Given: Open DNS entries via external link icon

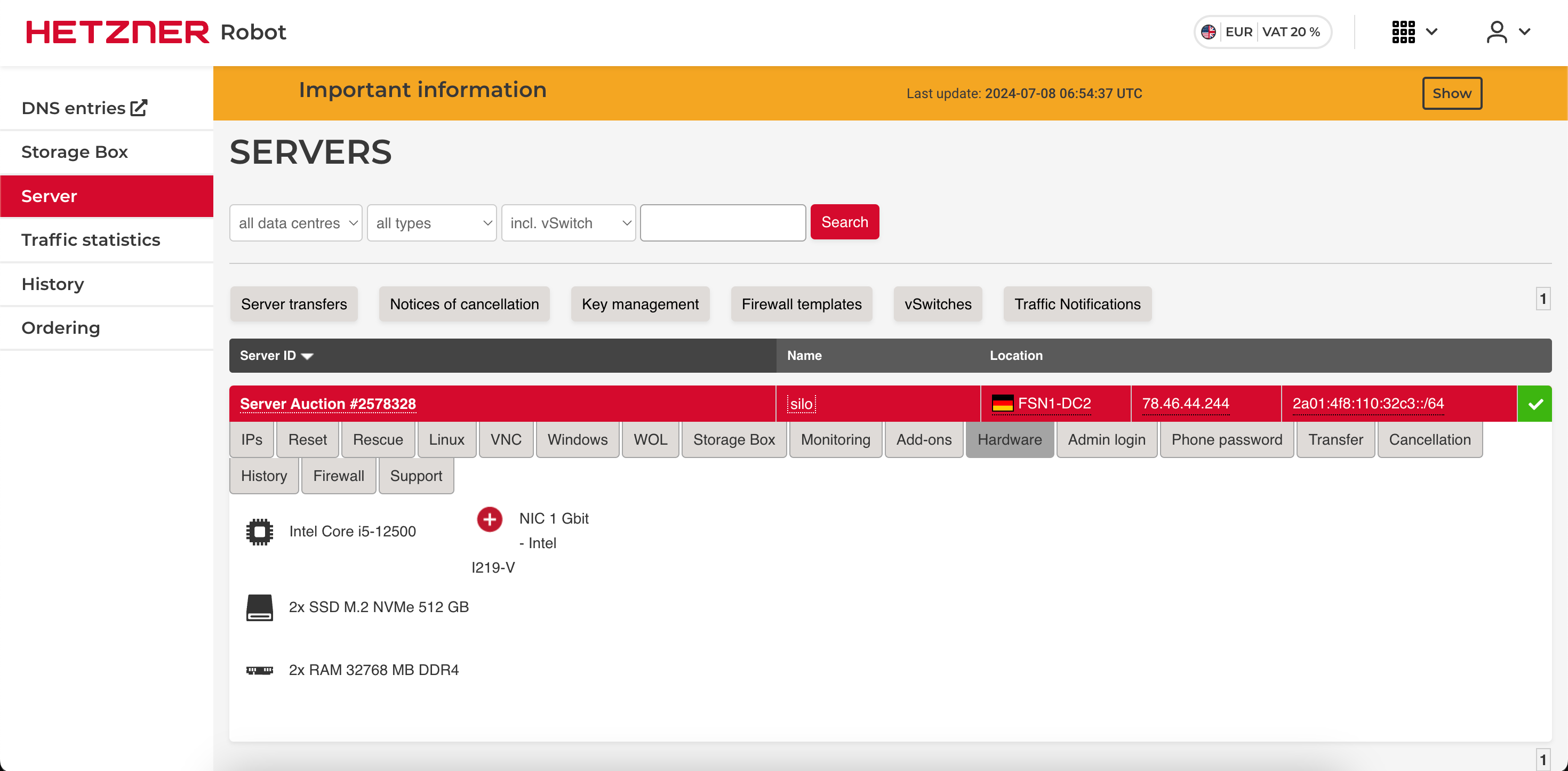Looking at the screenshot, I should [x=139, y=107].
